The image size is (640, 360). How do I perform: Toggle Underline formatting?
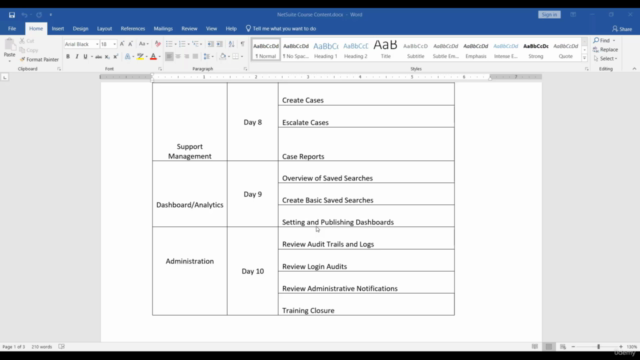coord(85,57)
